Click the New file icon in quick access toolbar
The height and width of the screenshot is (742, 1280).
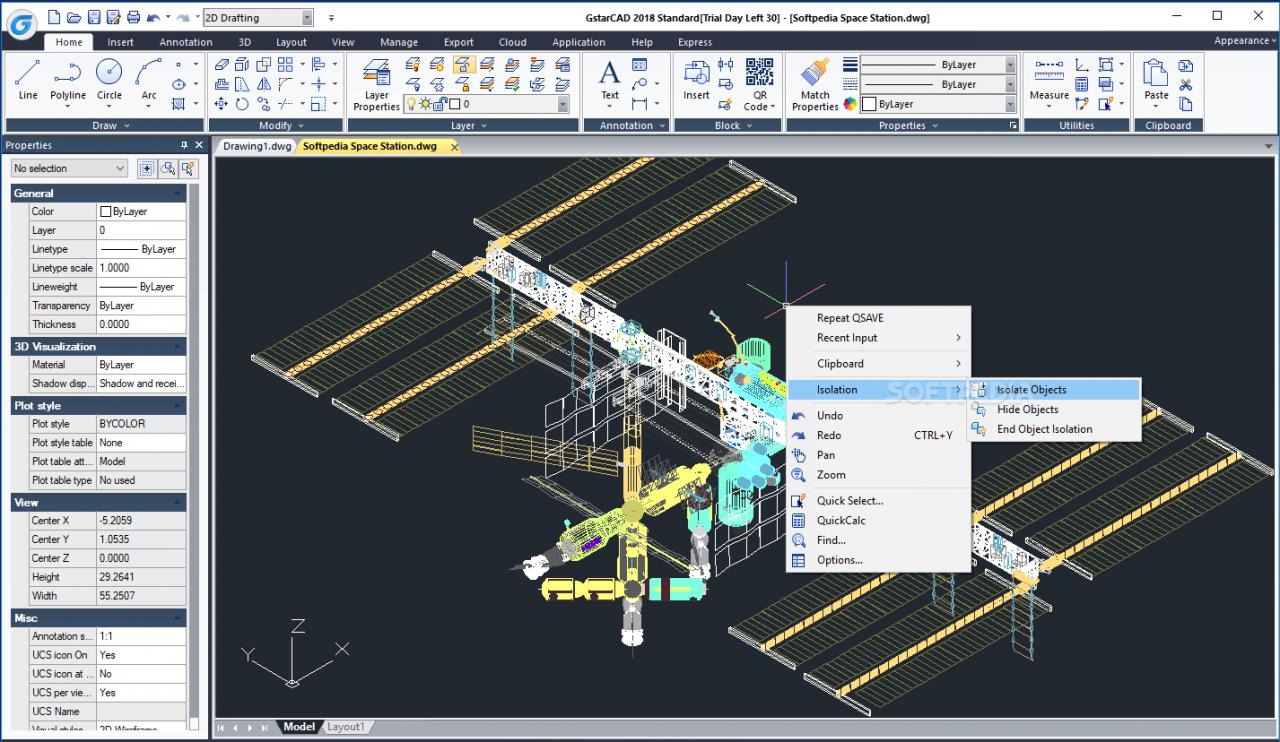click(54, 17)
